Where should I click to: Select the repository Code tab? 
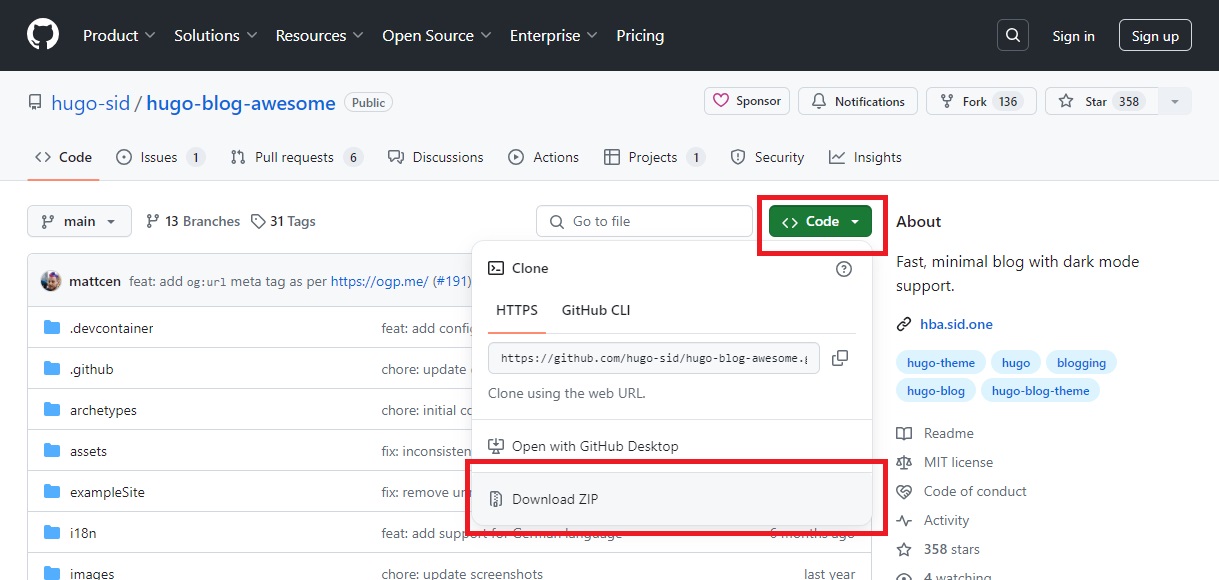point(63,157)
